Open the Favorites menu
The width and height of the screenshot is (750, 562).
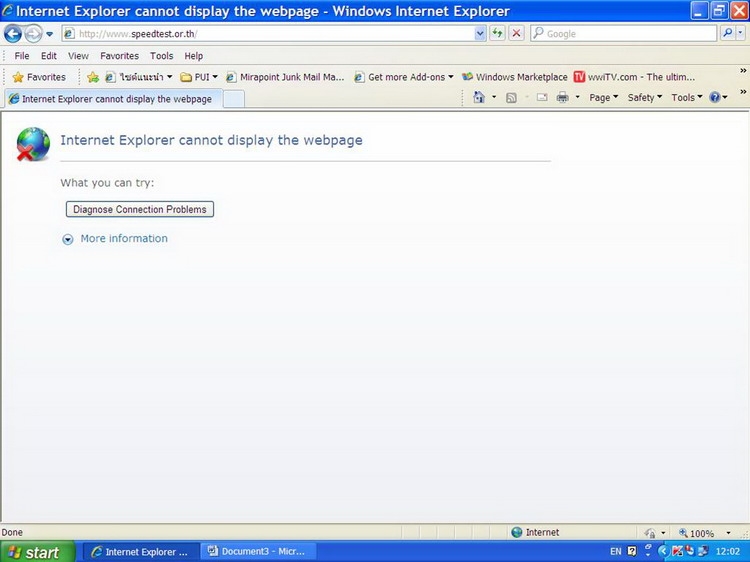click(119, 56)
